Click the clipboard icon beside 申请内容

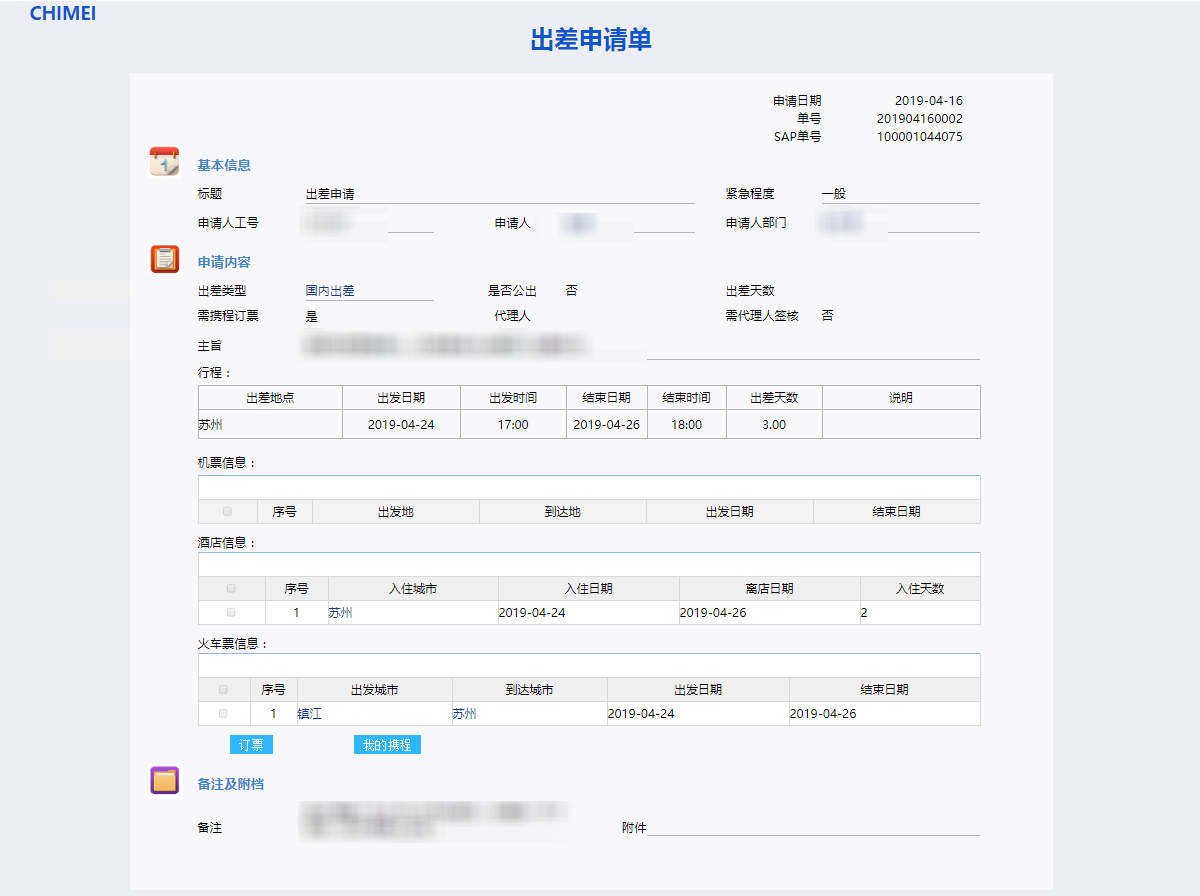164,259
